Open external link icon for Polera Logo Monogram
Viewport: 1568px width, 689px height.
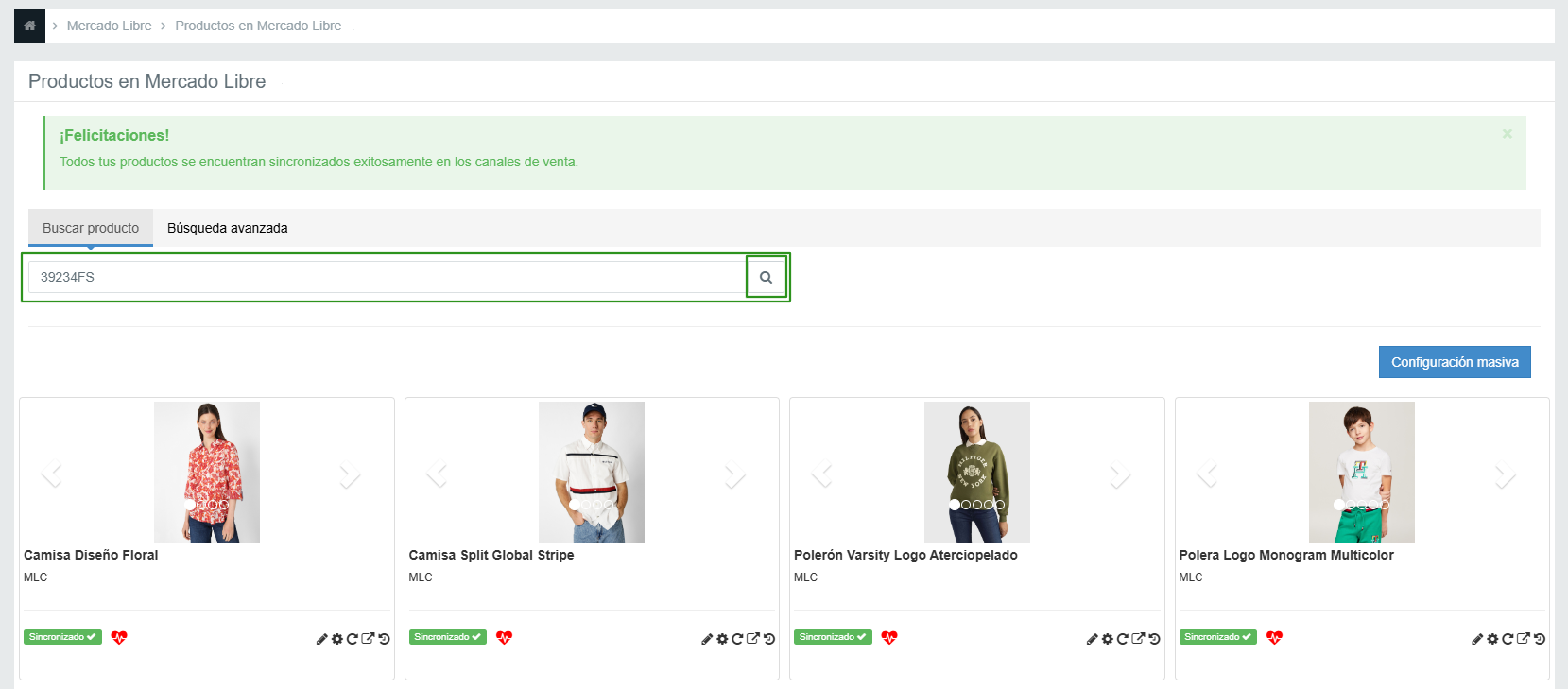coord(1524,639)
